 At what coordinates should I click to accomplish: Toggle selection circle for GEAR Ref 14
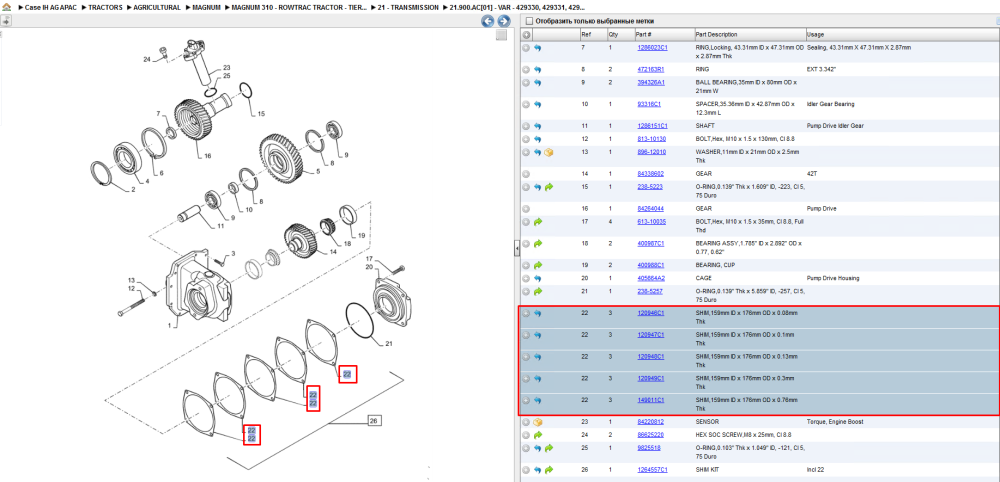(526, 174)
